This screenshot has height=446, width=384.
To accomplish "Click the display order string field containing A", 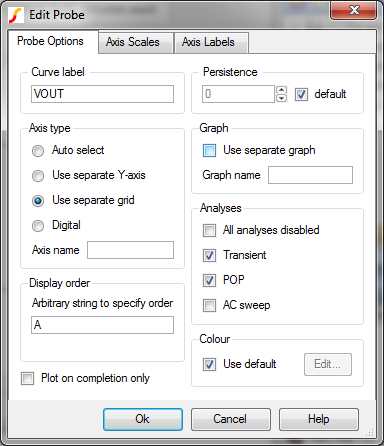I will pos(102,325).
